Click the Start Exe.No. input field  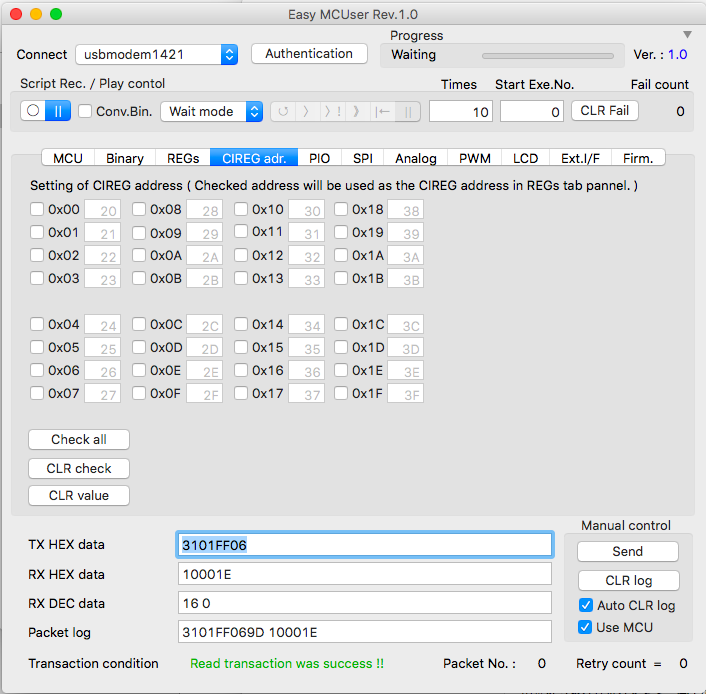tap(532, 111)
